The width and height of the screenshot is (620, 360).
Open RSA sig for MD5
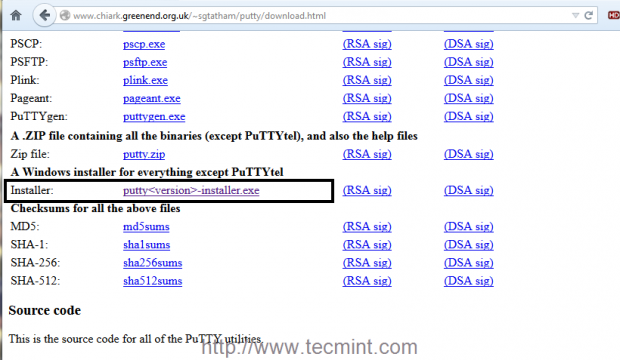tap(367, 227)
